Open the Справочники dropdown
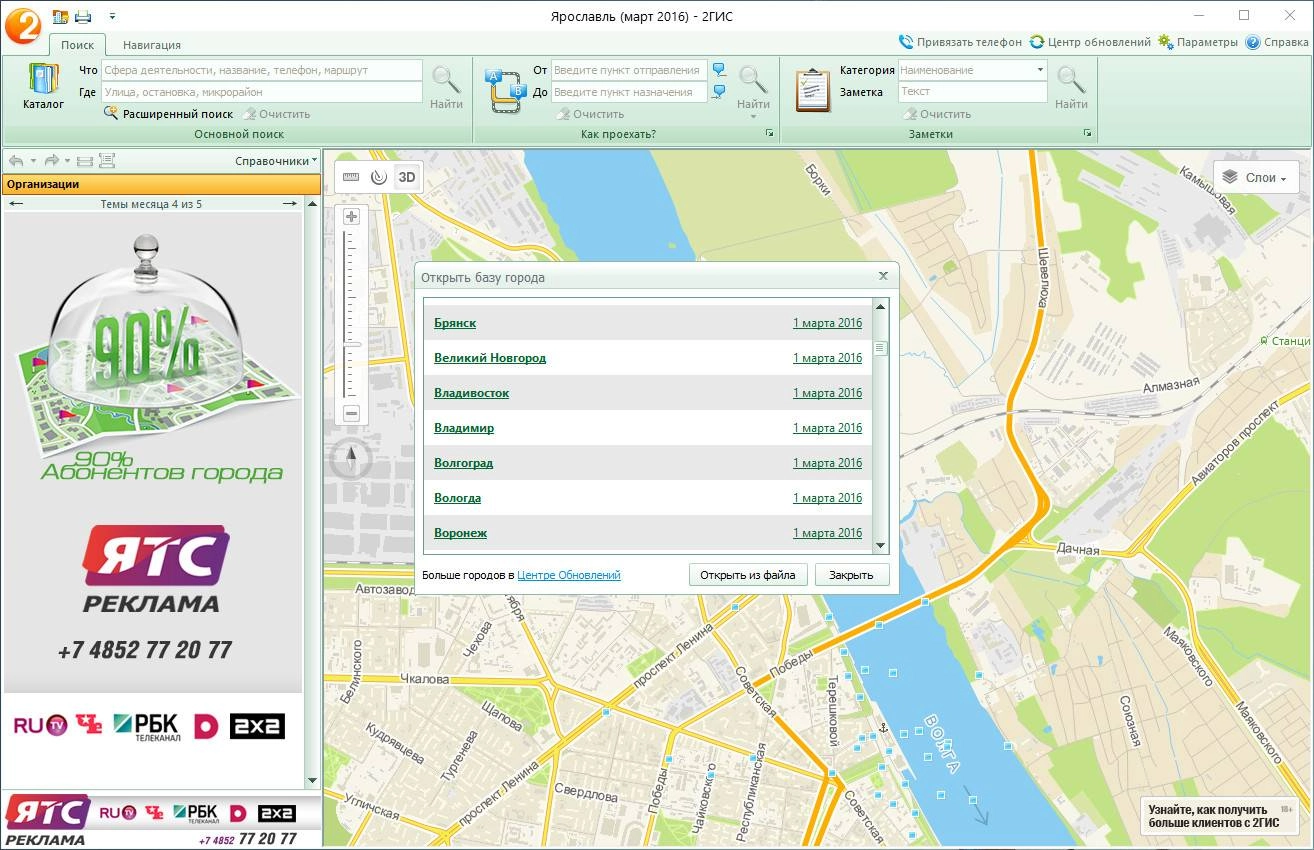 277,160
